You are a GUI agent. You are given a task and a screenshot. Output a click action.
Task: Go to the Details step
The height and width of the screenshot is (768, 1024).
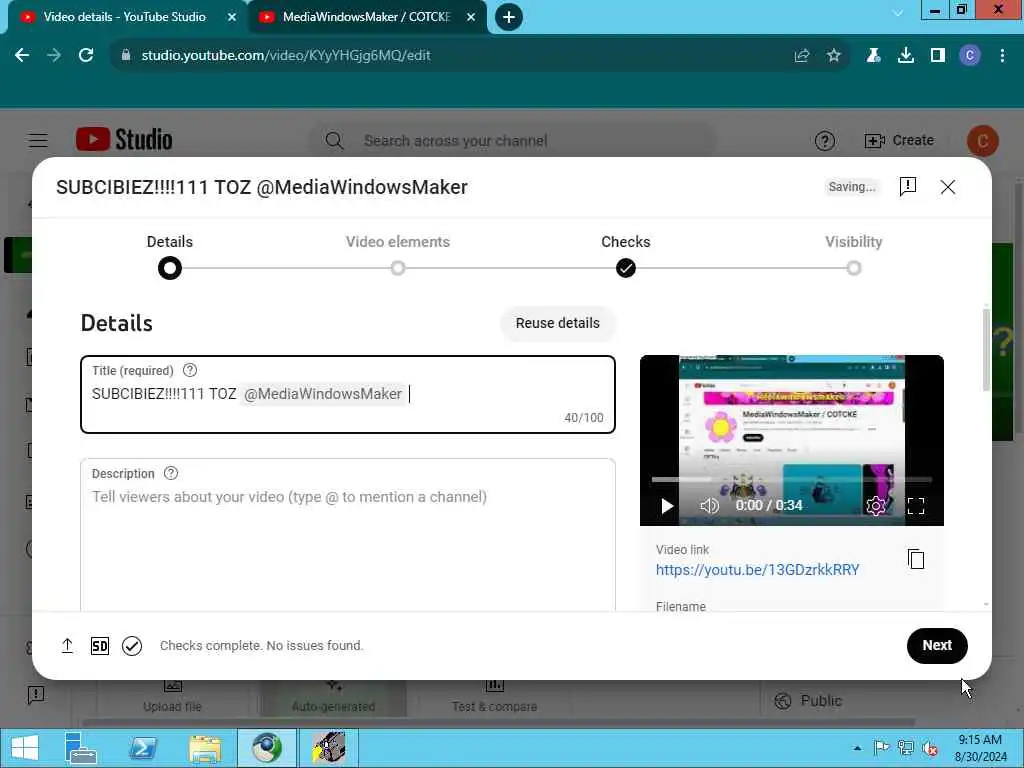click(170, 268)
